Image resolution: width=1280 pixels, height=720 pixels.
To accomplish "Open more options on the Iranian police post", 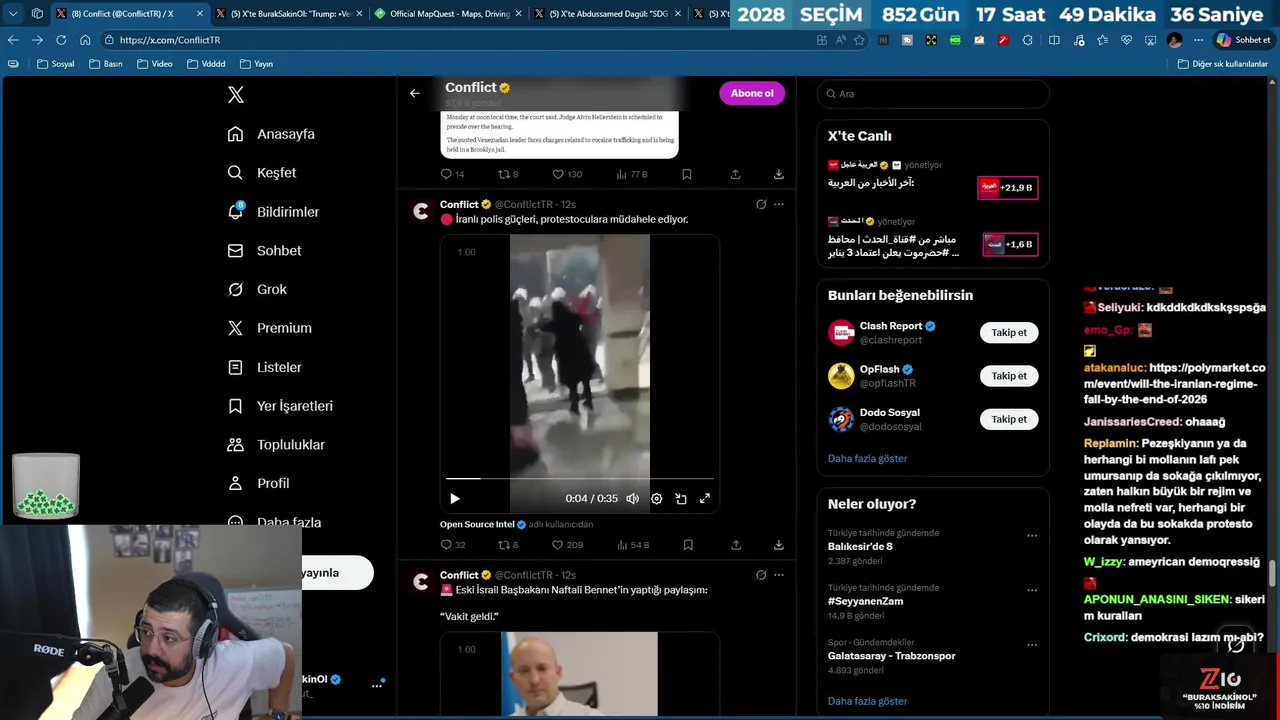I will point(779,204).
